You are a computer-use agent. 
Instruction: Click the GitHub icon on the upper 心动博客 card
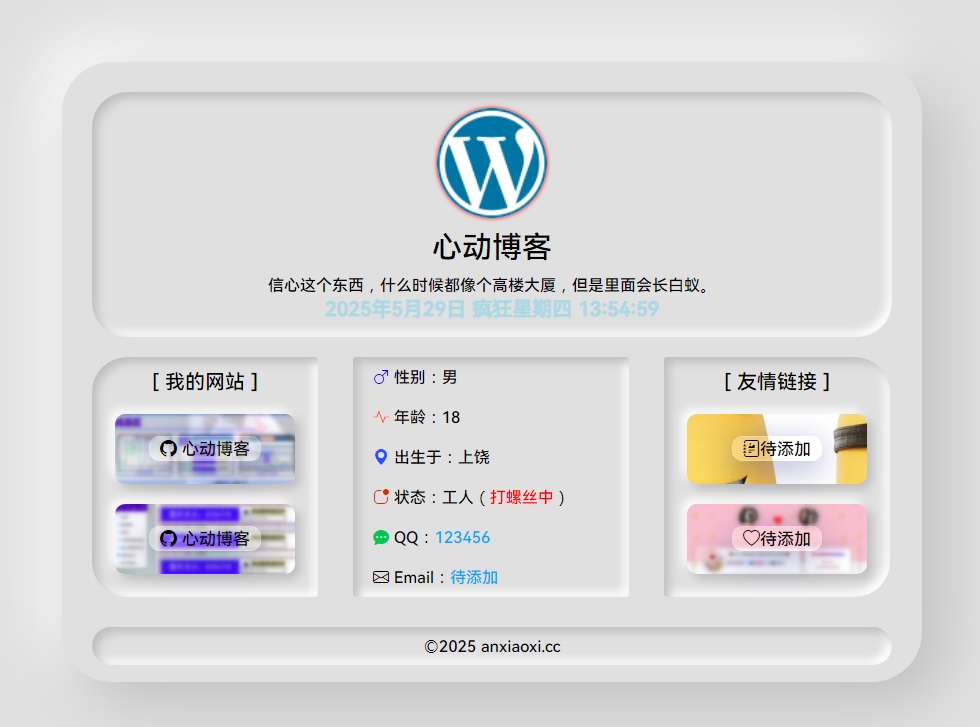[x=168, y=448]
